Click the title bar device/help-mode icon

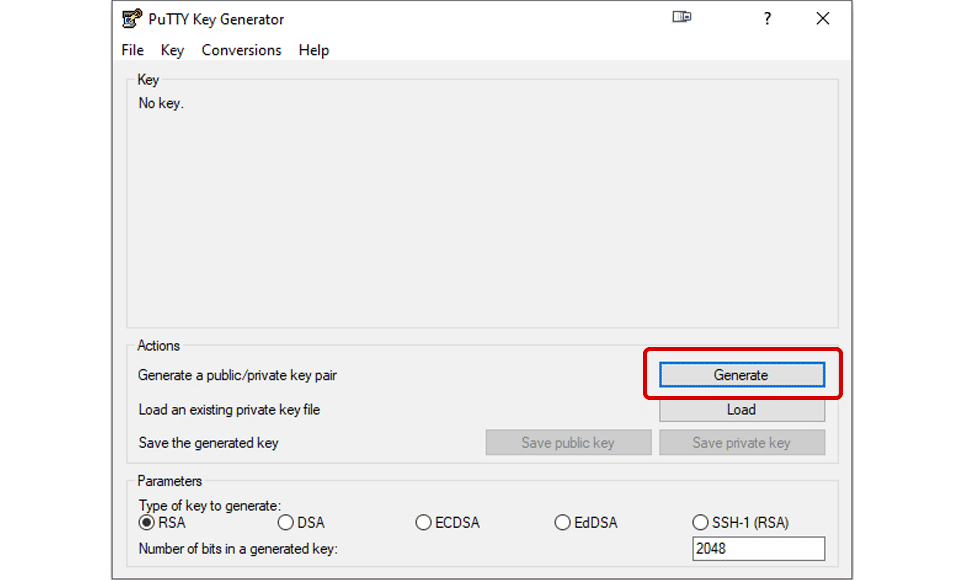681,17
